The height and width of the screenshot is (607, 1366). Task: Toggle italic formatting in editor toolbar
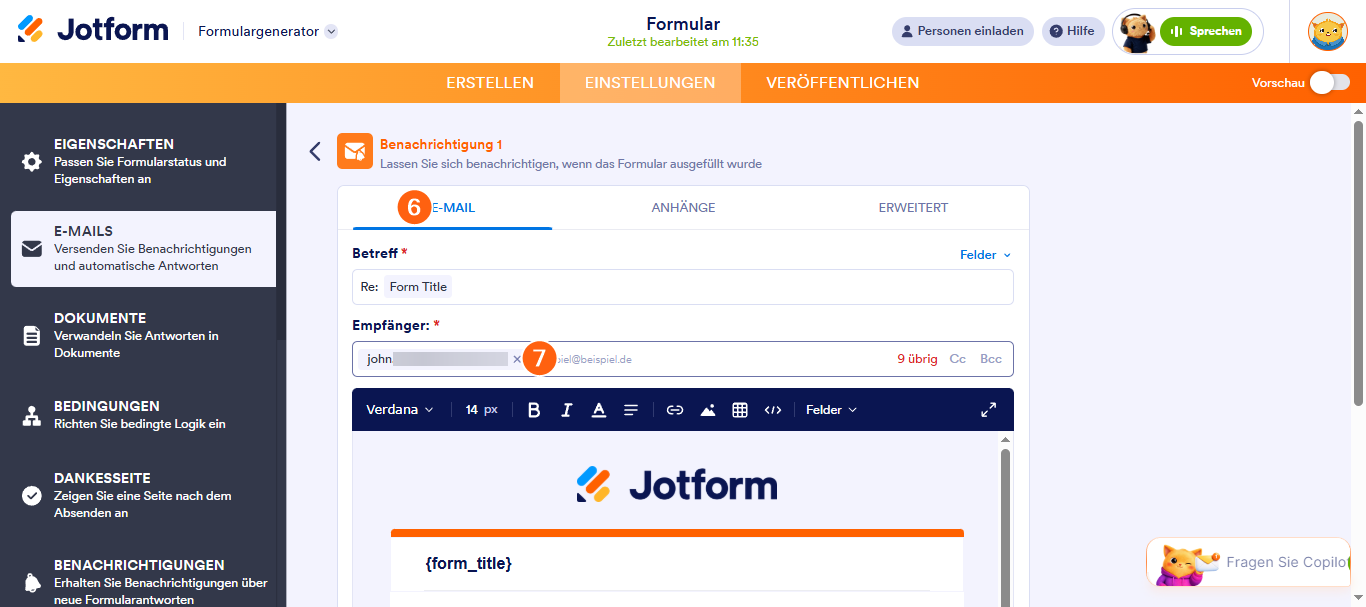point(566,410)
